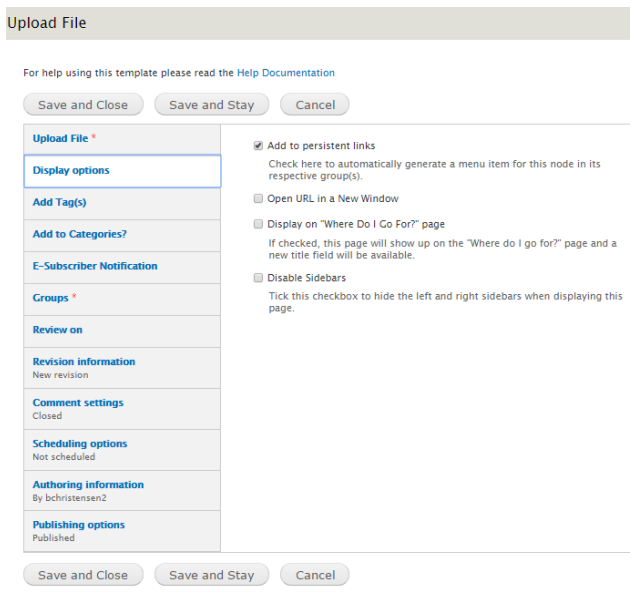
Task: Click the "Not scheduled" summary text
Action: 64,457
